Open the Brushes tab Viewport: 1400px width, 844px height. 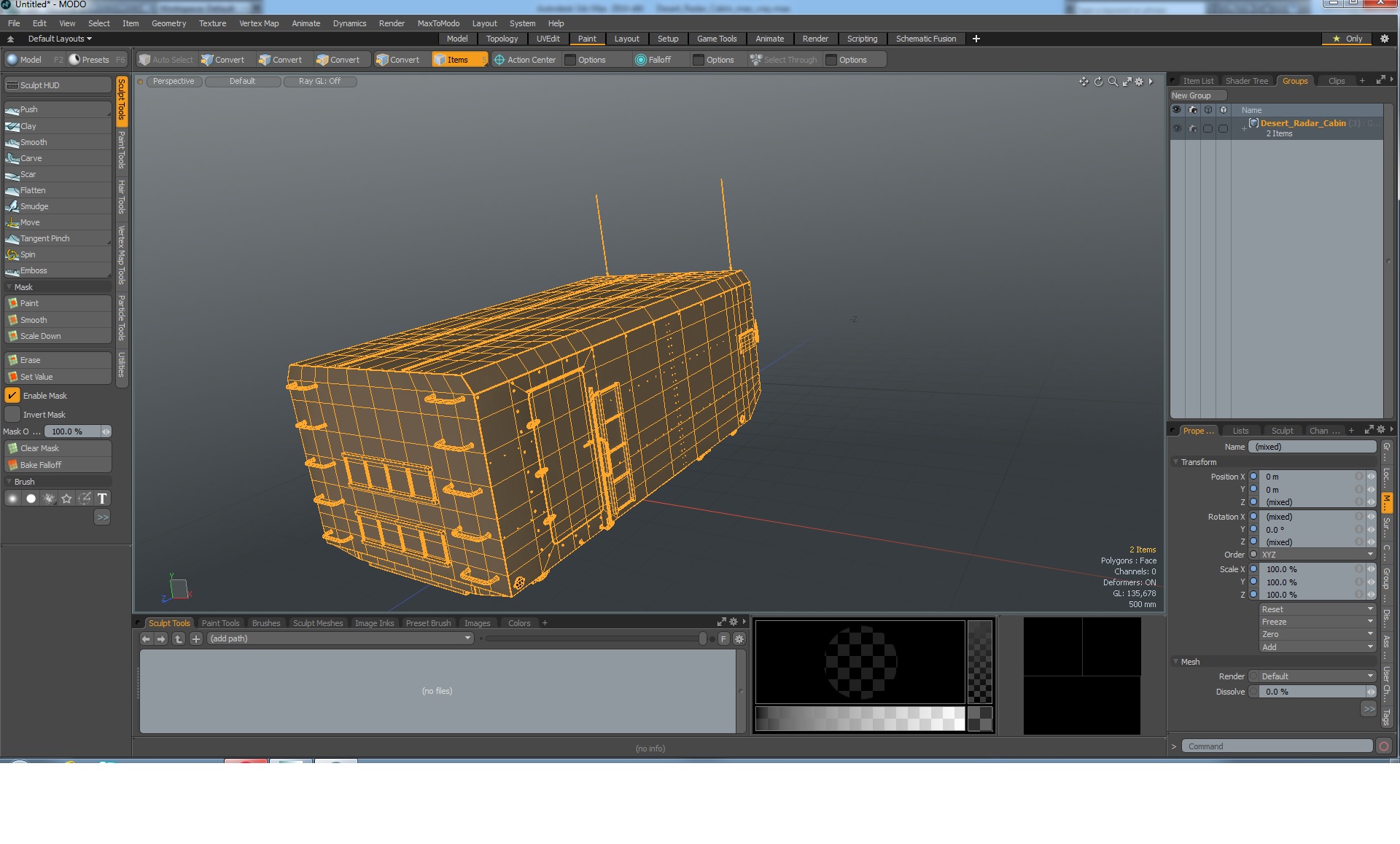click(265, 623)
